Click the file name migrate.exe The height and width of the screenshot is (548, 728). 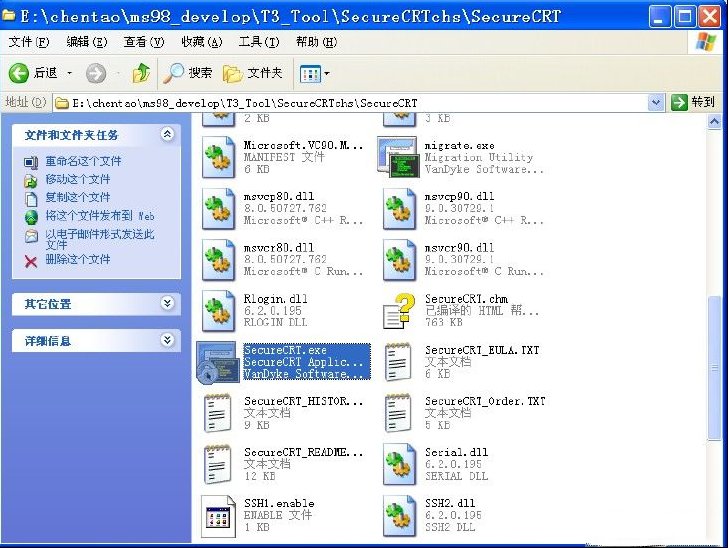(460, 145)
